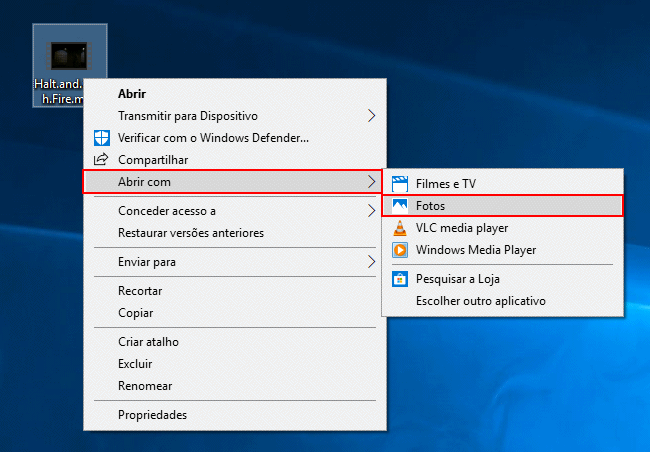This screenshot has height=452, width=650.
Task: Click the Store bag icon
Action: coord(400,279)
